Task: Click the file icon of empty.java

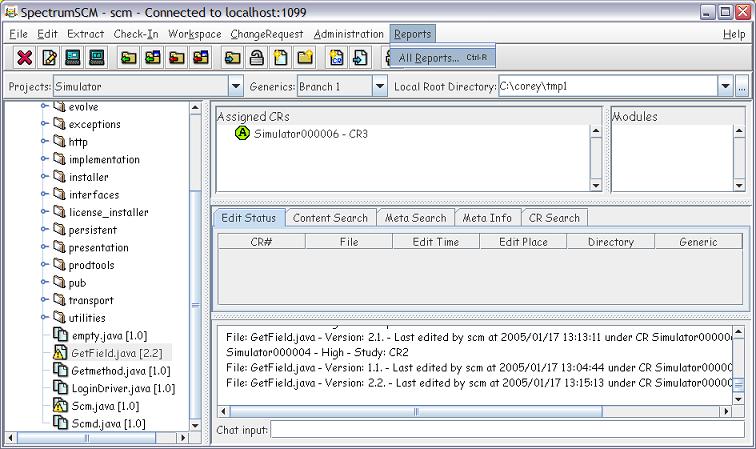Action: (x=60, y=334)
